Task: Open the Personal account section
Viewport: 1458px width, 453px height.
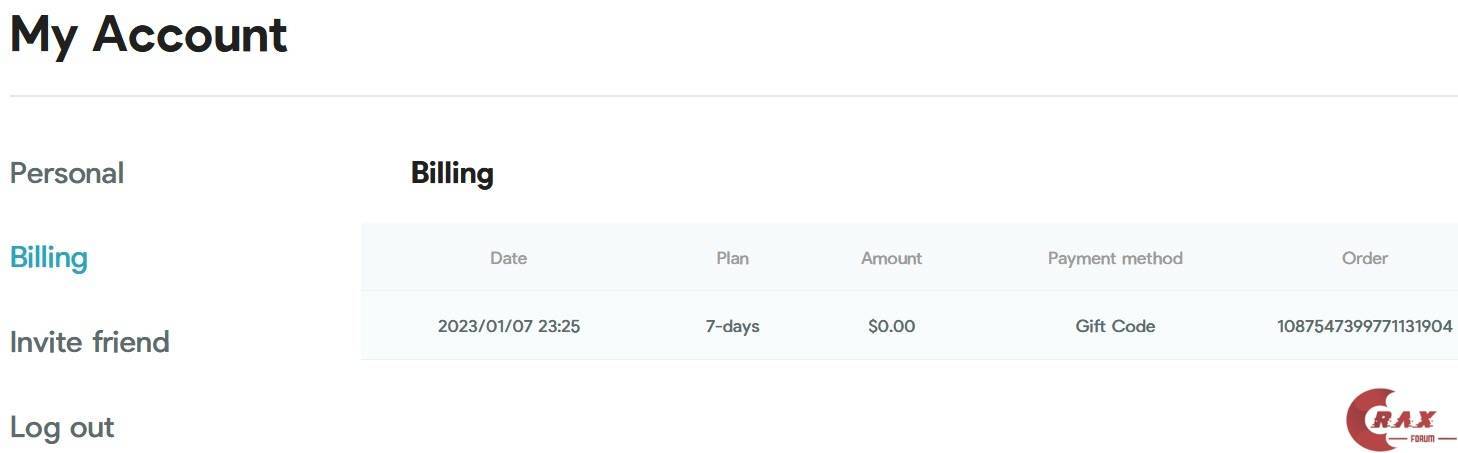Action: click(x=67, y=173)
